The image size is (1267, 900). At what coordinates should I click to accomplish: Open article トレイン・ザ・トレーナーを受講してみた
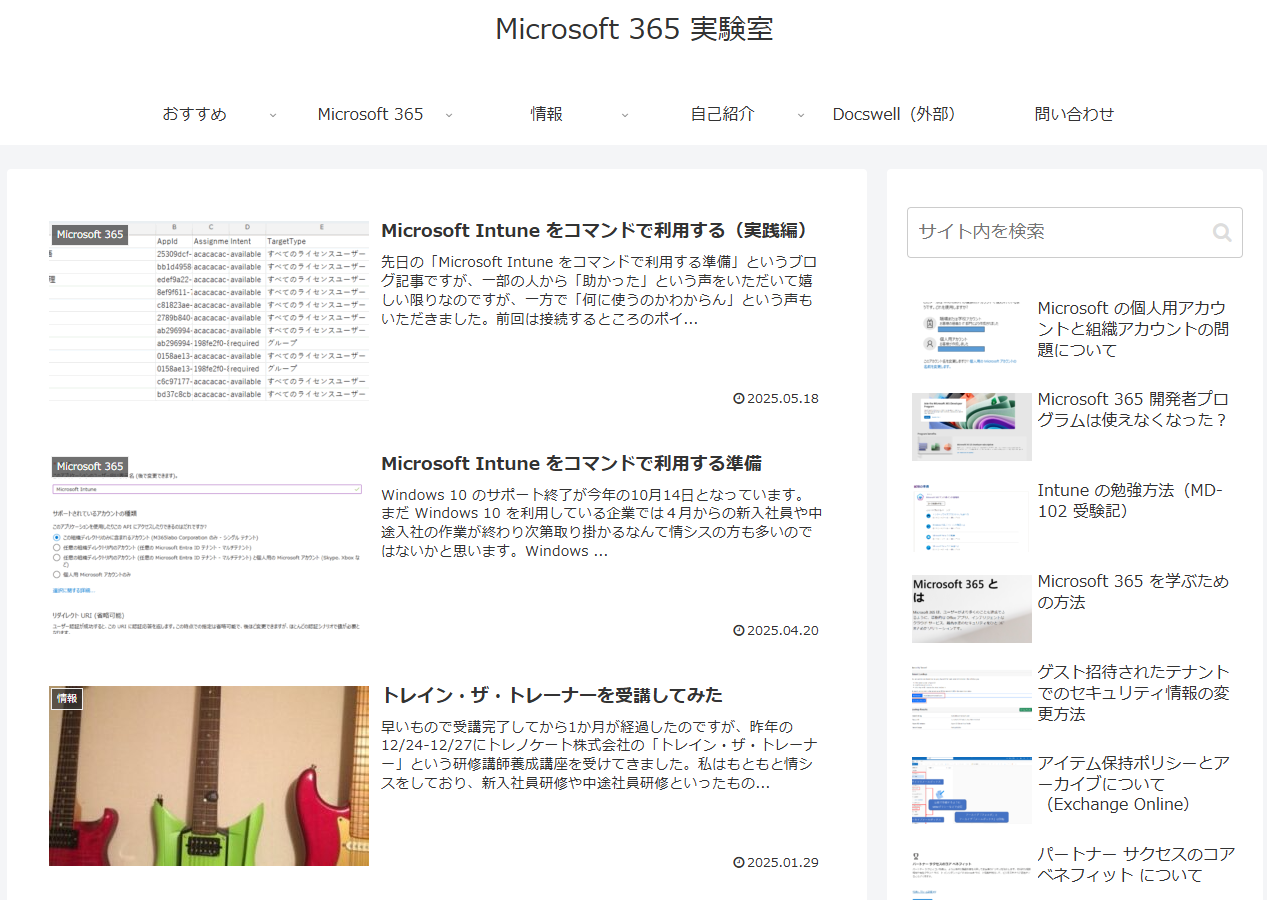coord(551,695)
